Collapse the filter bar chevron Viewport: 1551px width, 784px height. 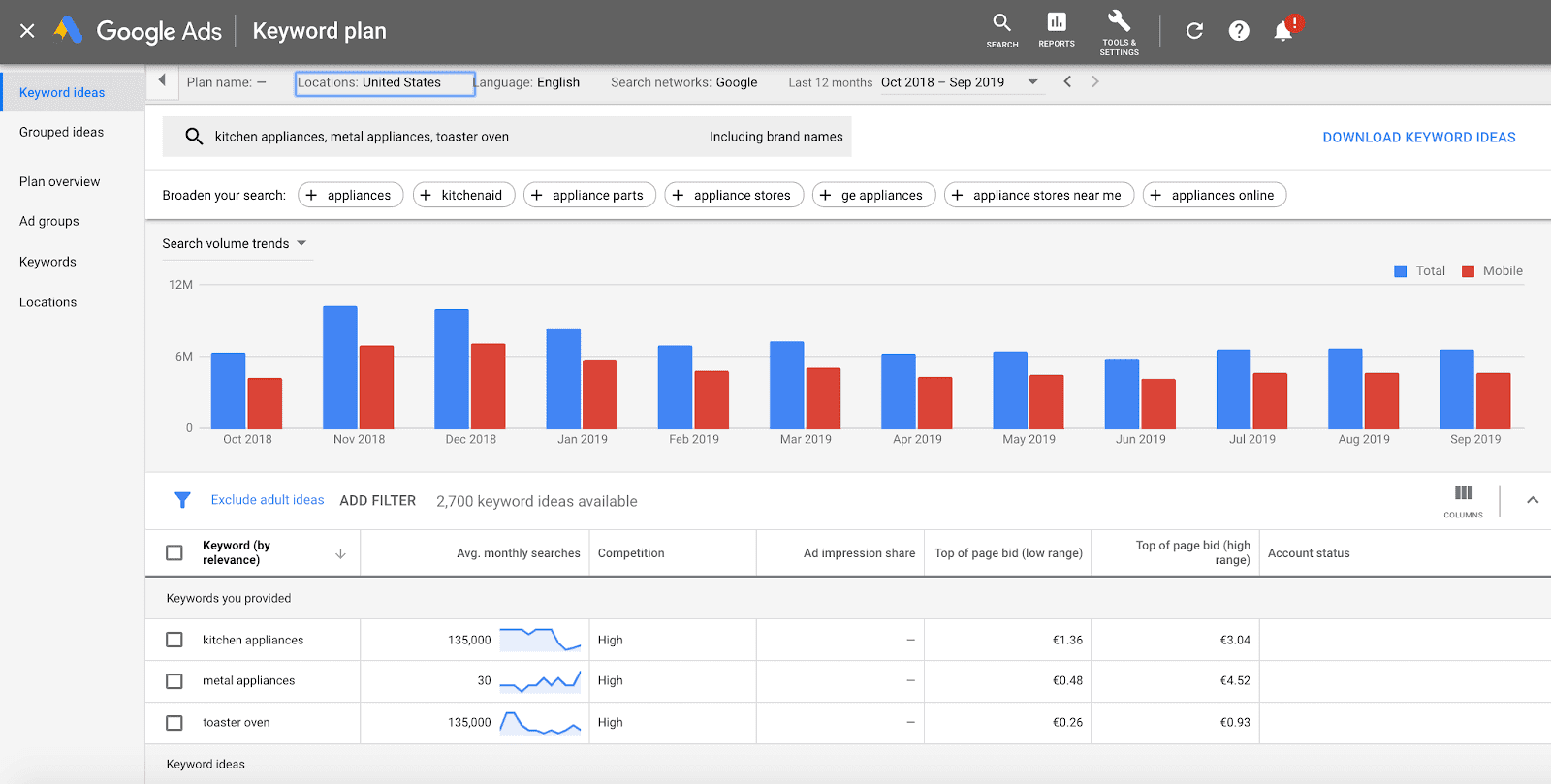click(x=1533, y=500)
